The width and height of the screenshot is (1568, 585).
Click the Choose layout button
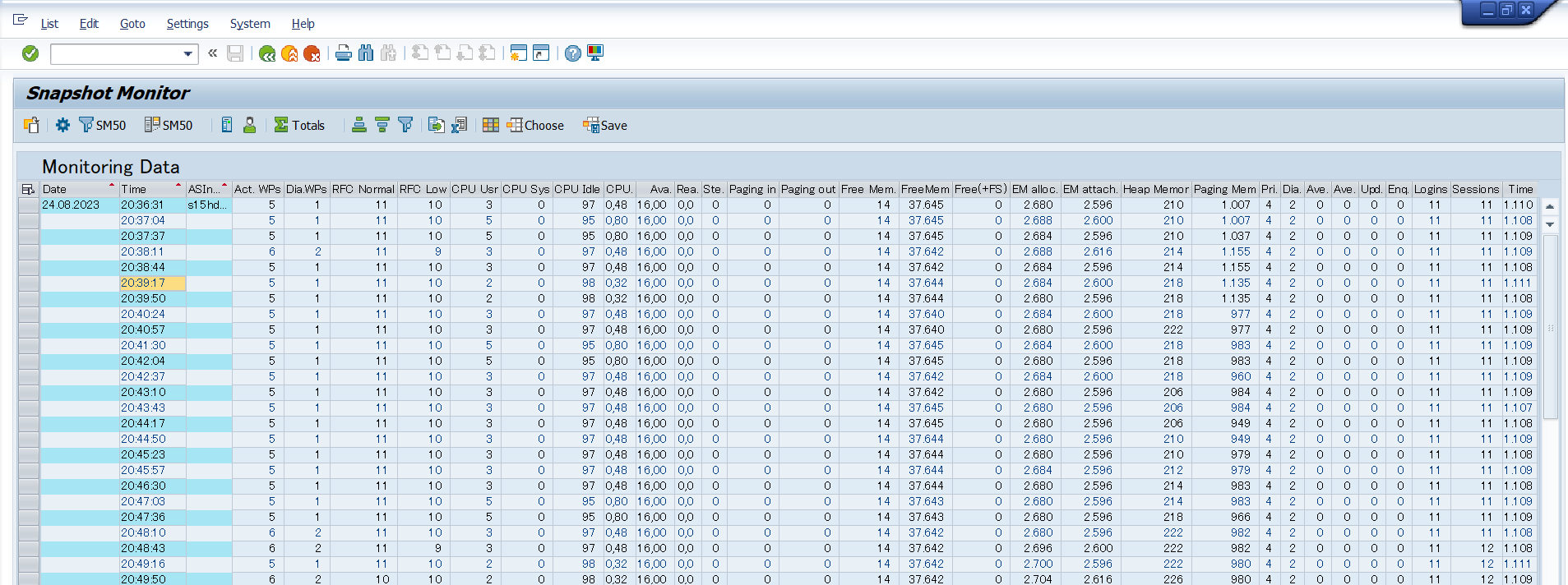coord(535,125)
